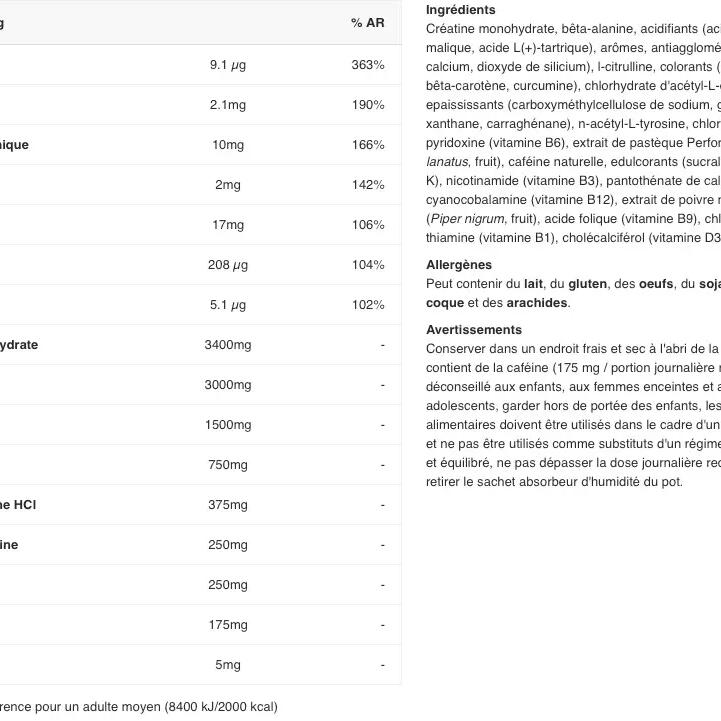This screenshot has height=721, width=721.
Task: Click the 175mg amount cell
Action: click(228, 625)
